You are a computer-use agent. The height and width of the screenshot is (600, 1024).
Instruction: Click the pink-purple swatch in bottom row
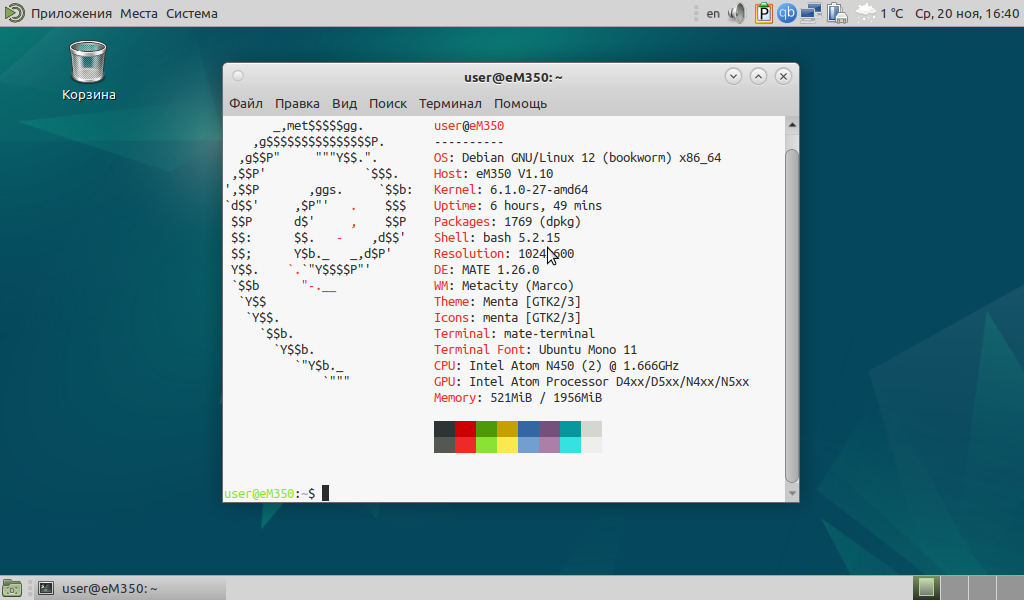click(549, 445)
